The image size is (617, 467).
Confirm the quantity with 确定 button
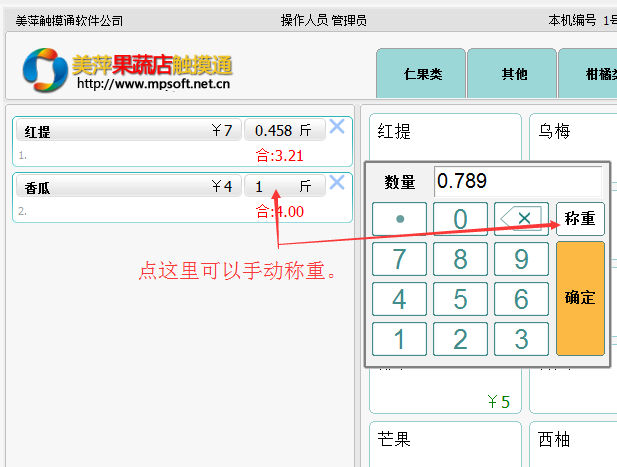coord(580,298)
